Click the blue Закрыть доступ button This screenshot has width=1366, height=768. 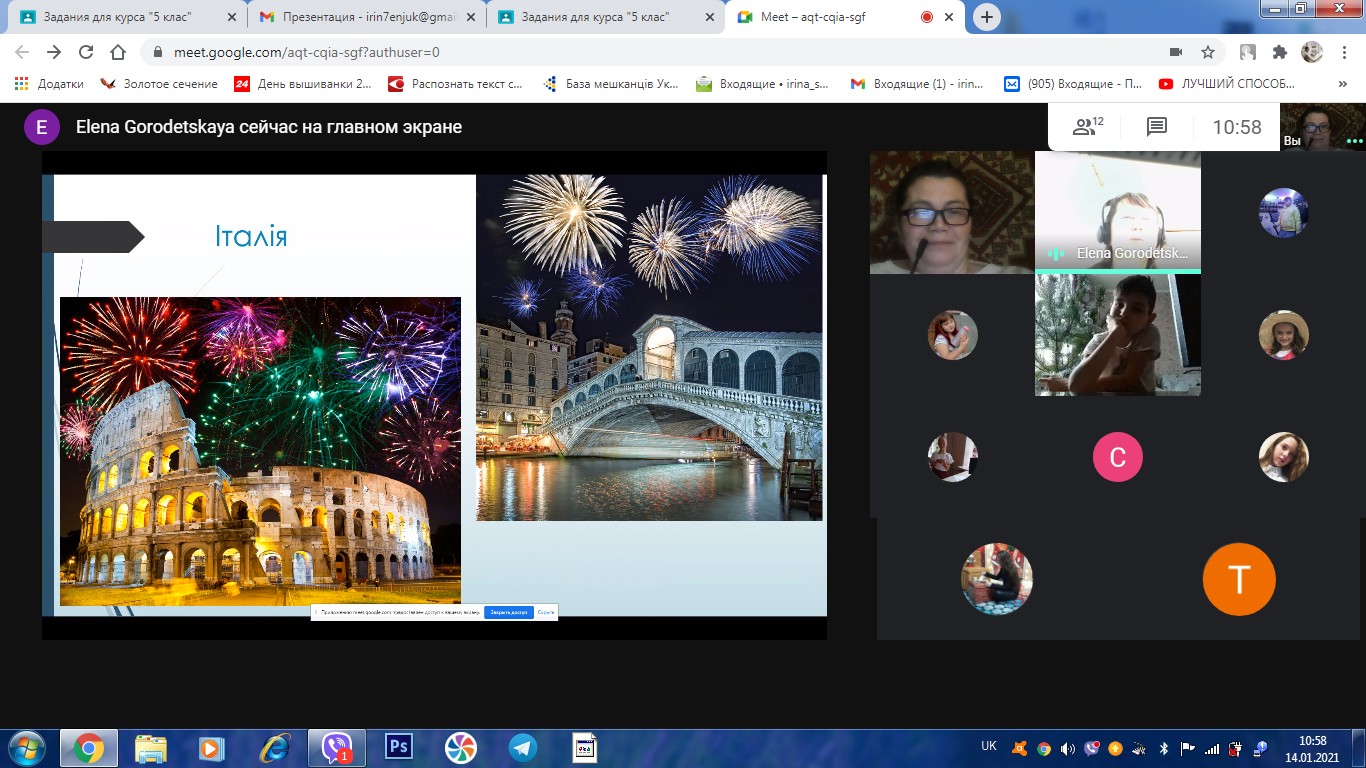(x=508, y=612)
